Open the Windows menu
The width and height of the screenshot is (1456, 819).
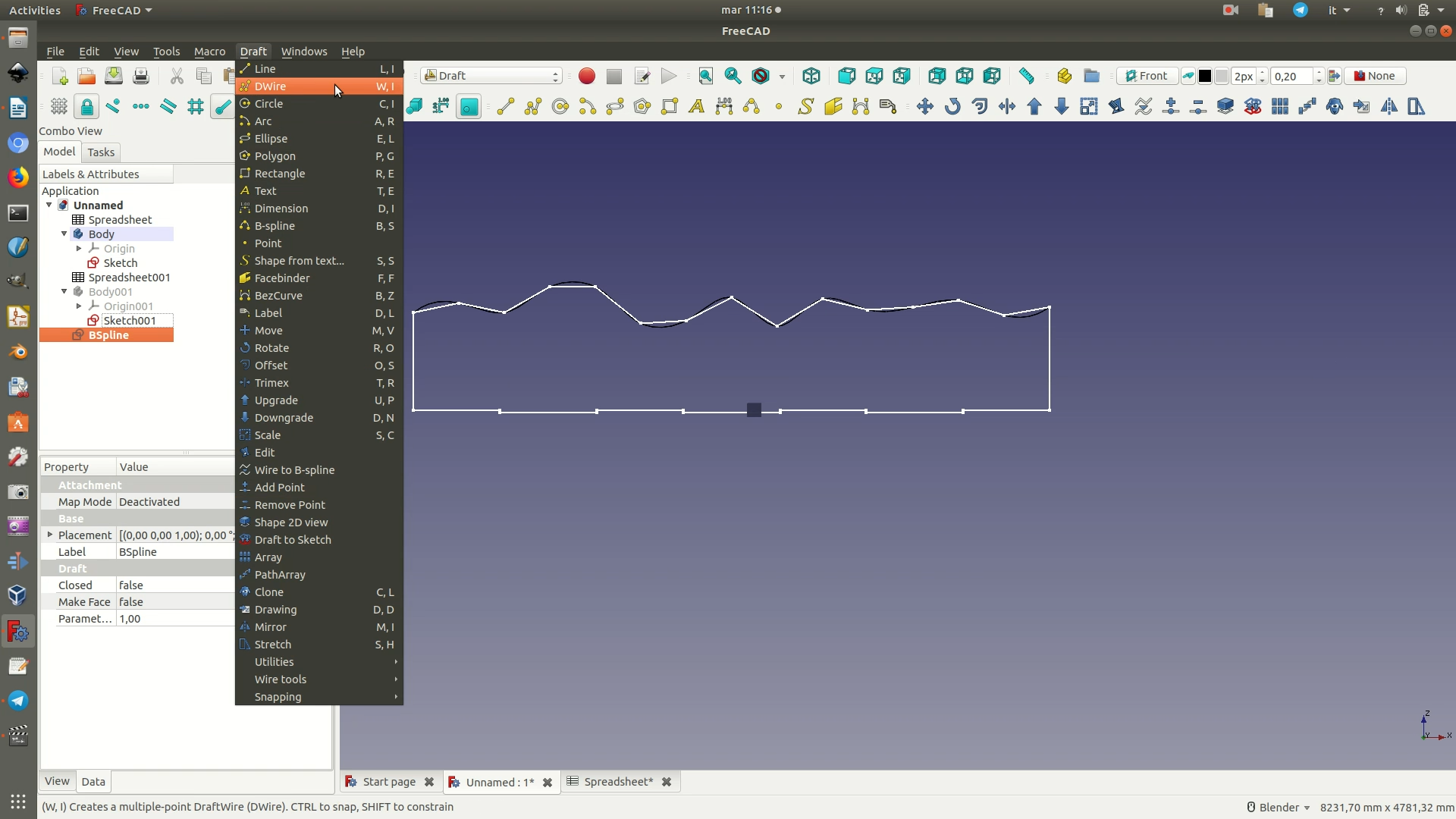point(304,52)
